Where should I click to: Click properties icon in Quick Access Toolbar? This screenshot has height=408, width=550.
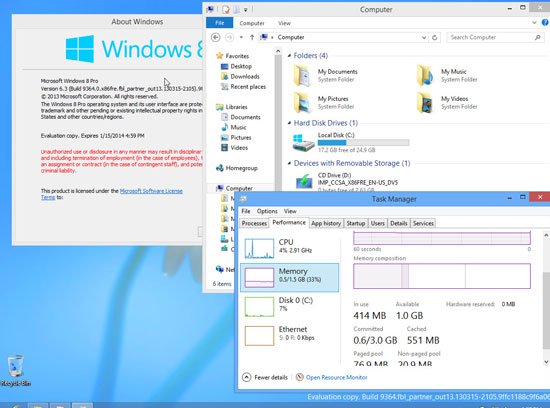(226, 10)
